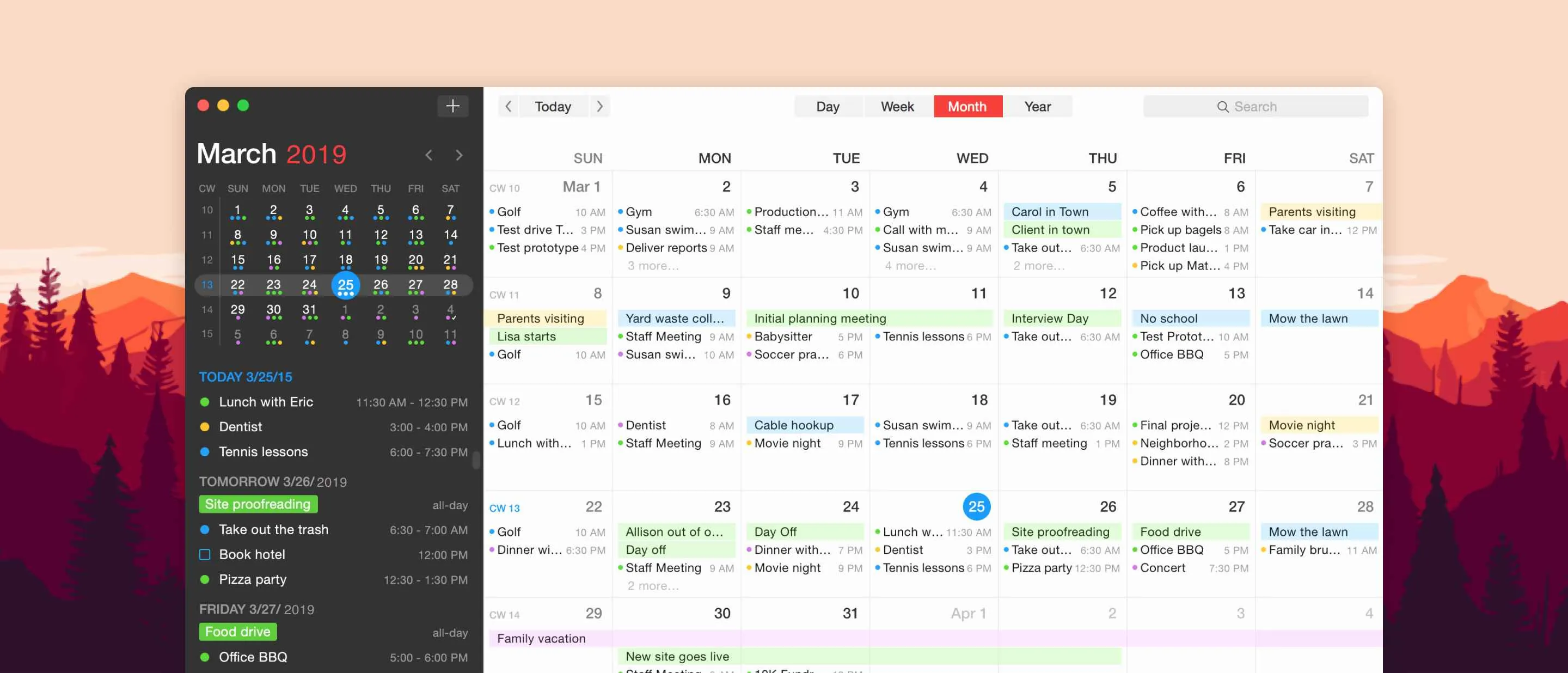Expand the "3 more..." events on March 2
Screen dimensions: 1568x673
point(653,265)
